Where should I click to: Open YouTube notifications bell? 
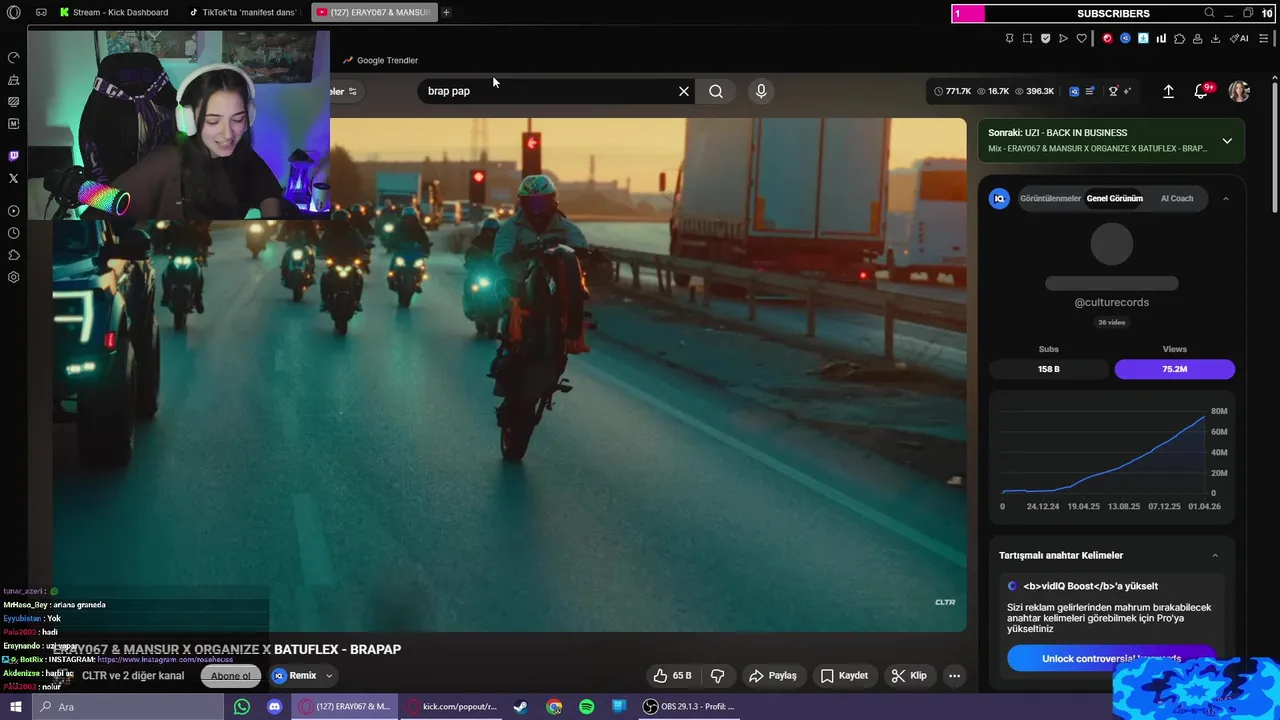pos(1201,91)
